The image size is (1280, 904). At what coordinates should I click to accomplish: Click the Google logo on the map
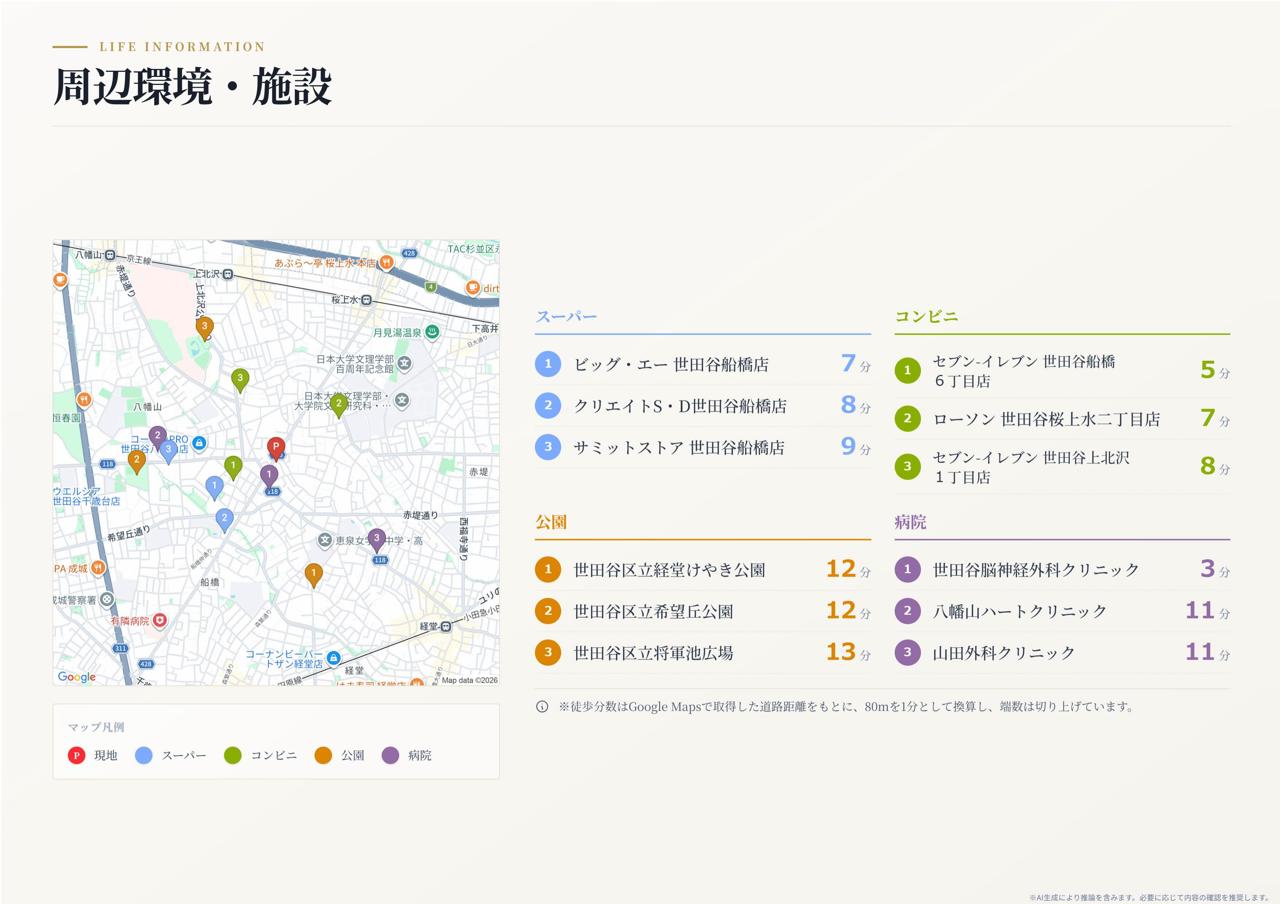click(x=77, y=677)
